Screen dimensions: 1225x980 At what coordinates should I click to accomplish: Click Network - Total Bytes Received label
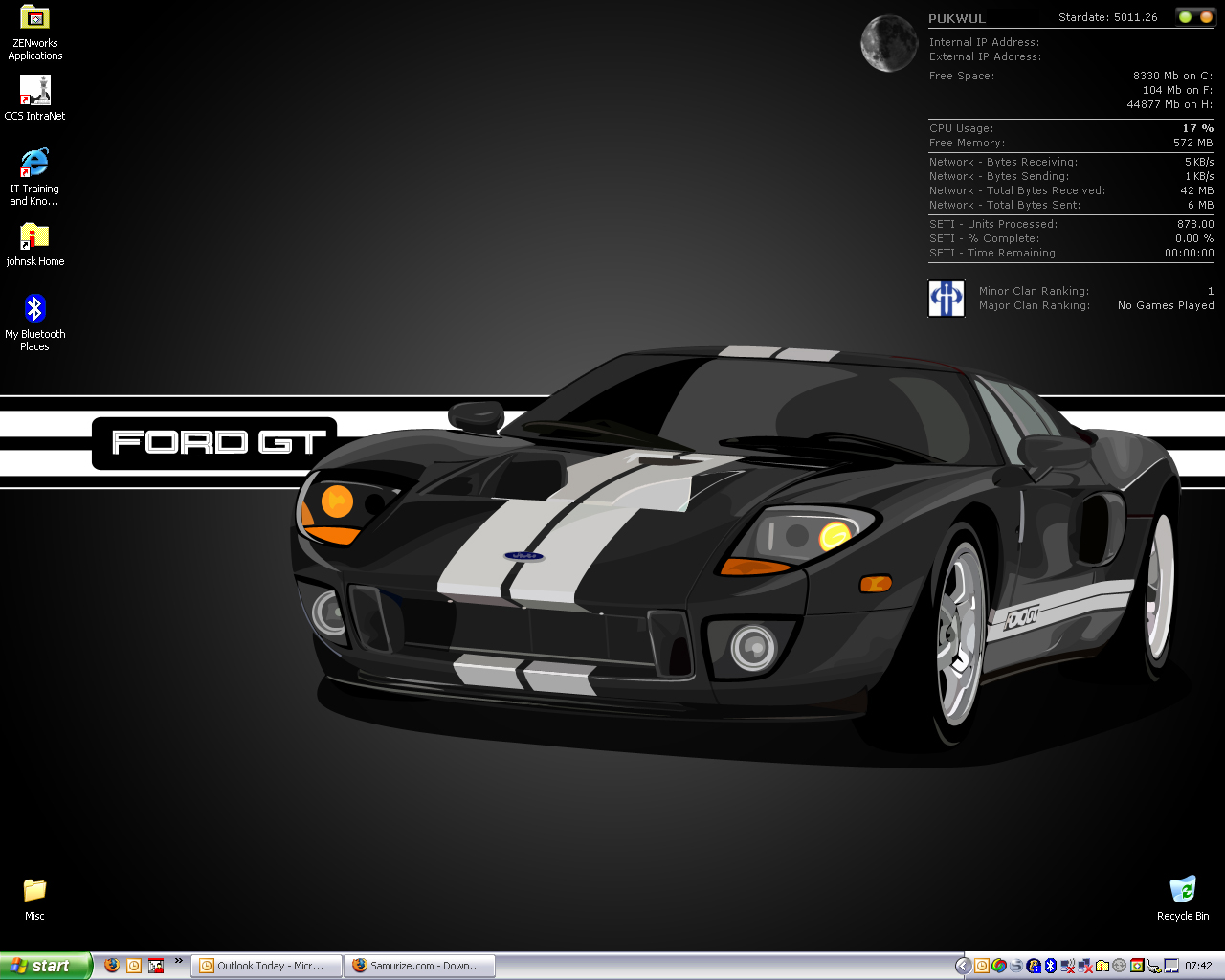click(1017, 190)
